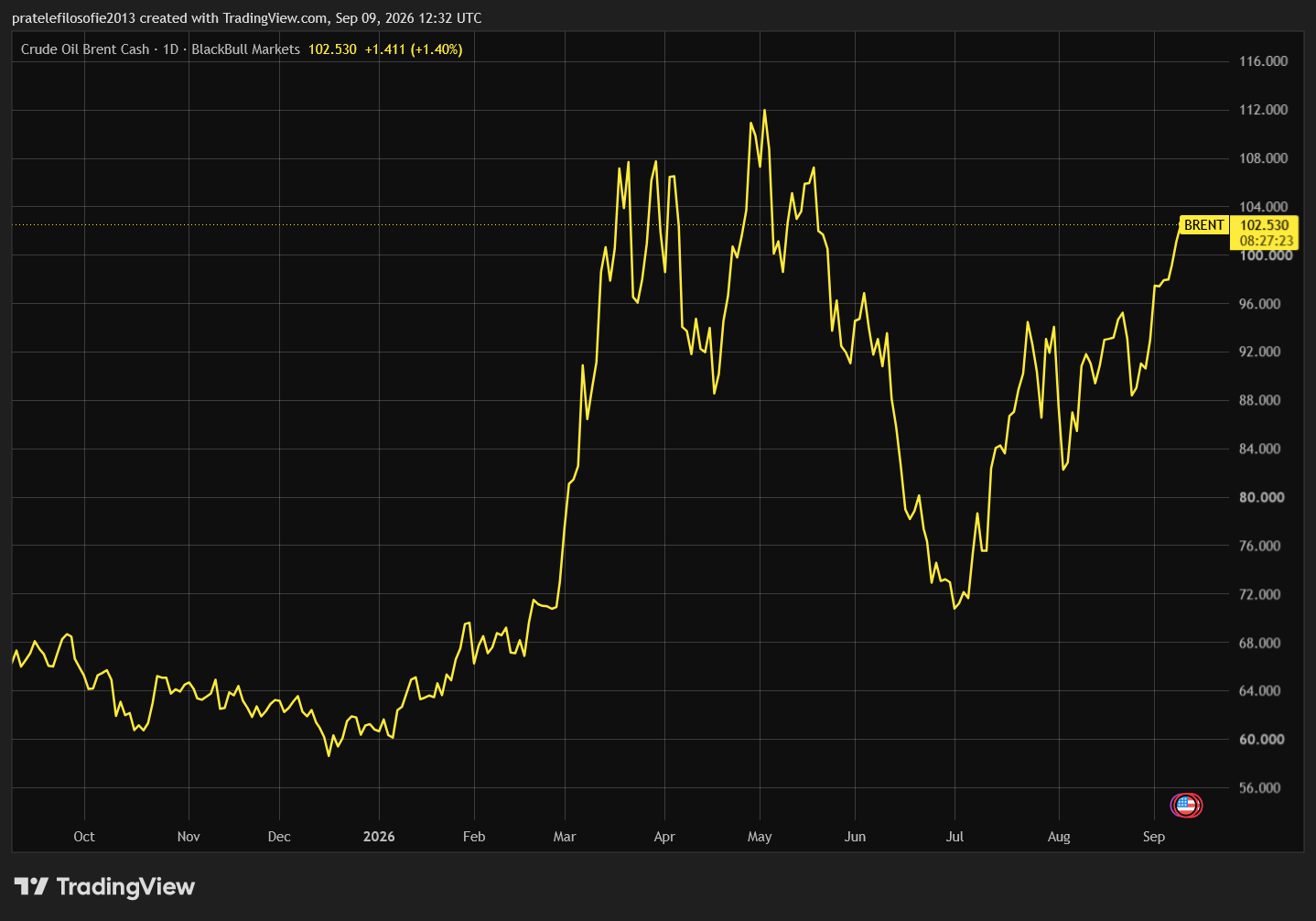Click the 60.000 price axis label
This screenshot has height=921, width=1316.
(x=1263, y=739)
